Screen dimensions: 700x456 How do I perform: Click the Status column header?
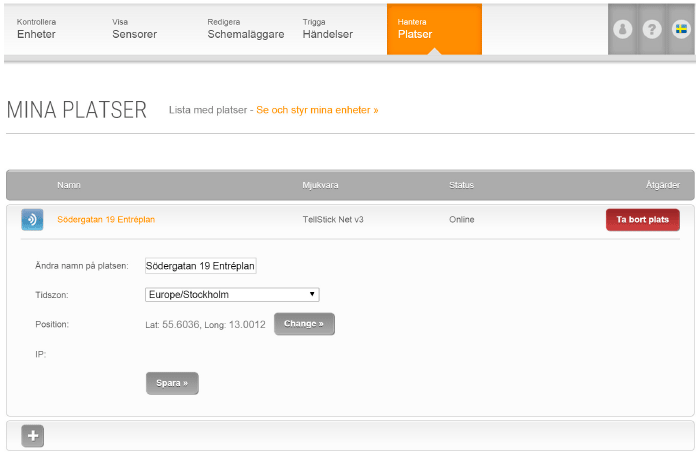pos(461,185)
